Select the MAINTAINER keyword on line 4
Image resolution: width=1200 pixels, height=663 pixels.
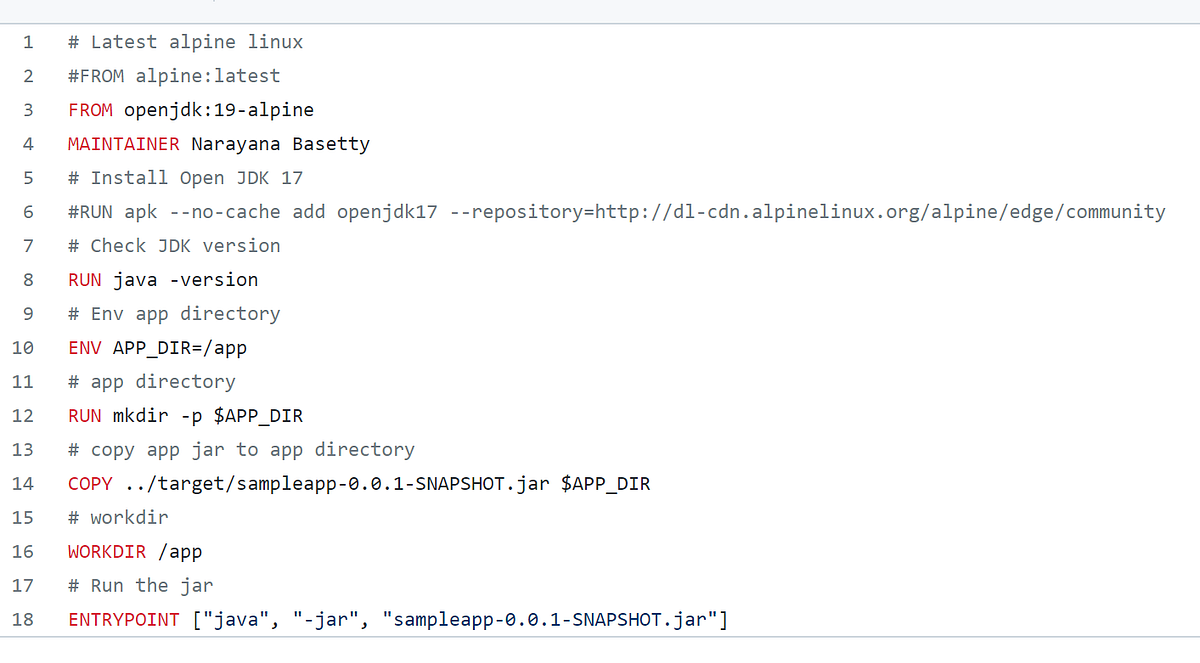(123, 143)
